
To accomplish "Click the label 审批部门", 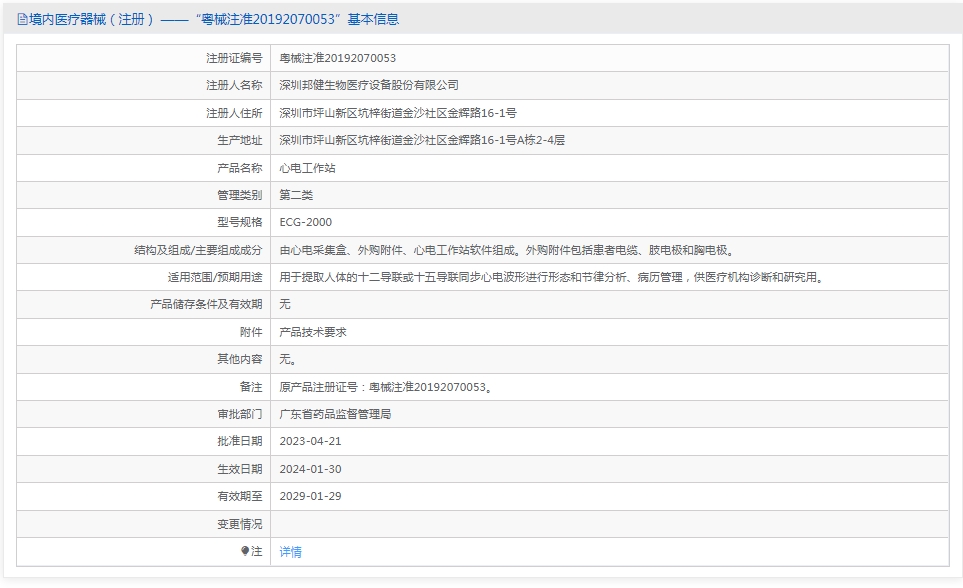I will [x=240, y=414].
